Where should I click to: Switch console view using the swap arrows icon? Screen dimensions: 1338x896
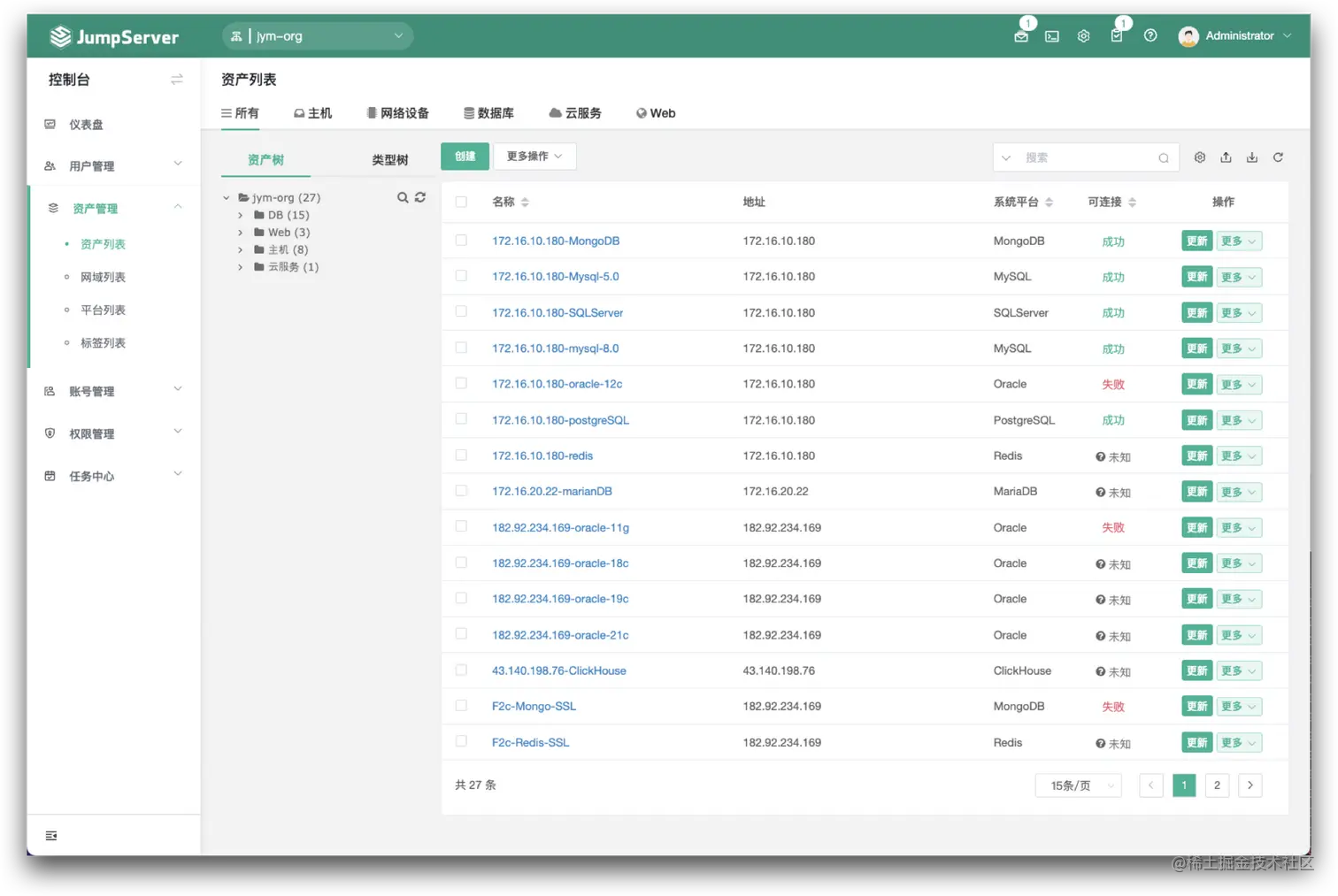pyautogui.click(x=177, y=80)
